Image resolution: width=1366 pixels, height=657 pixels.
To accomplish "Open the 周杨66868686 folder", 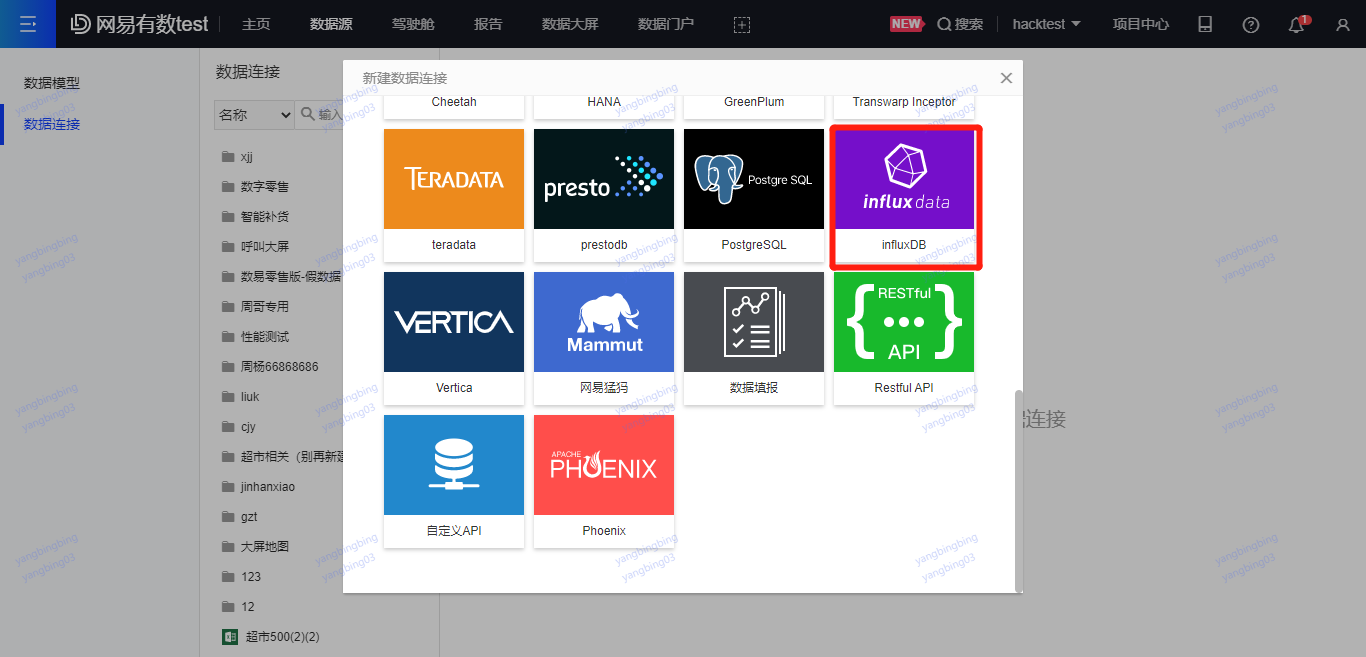I will tap(270, 367).
